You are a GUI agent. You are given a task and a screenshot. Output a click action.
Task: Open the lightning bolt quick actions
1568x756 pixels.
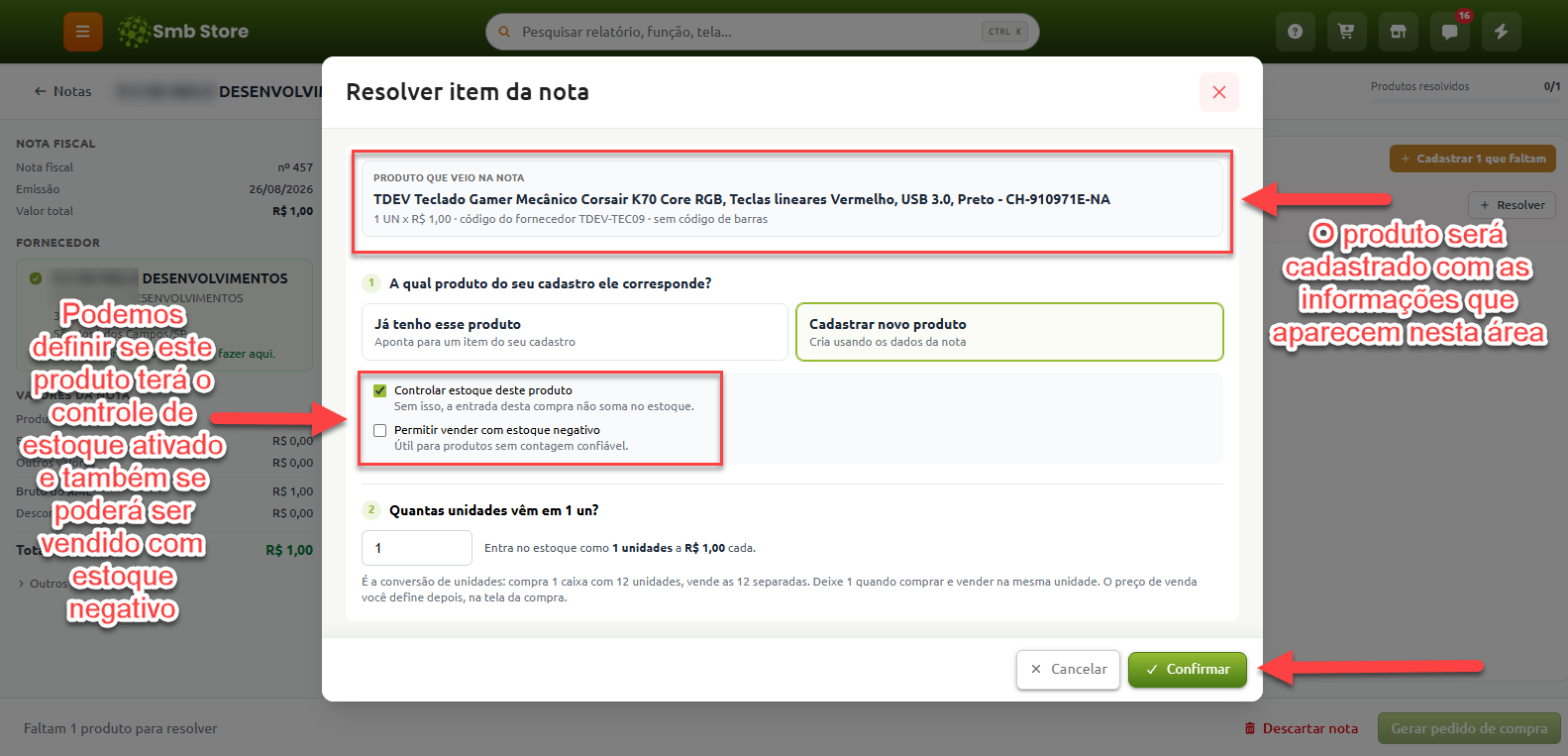pyautogui.click(x=1501, y=32)
